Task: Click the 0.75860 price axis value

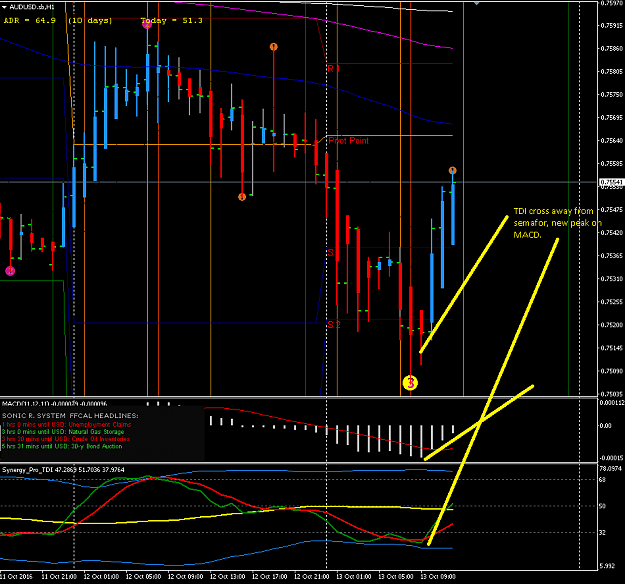Action: pyautogui.click(x=612, y=49)
